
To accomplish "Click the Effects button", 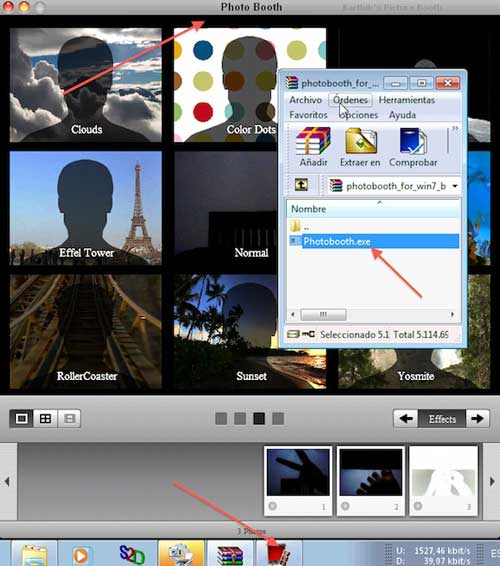I will click(442, 419).
